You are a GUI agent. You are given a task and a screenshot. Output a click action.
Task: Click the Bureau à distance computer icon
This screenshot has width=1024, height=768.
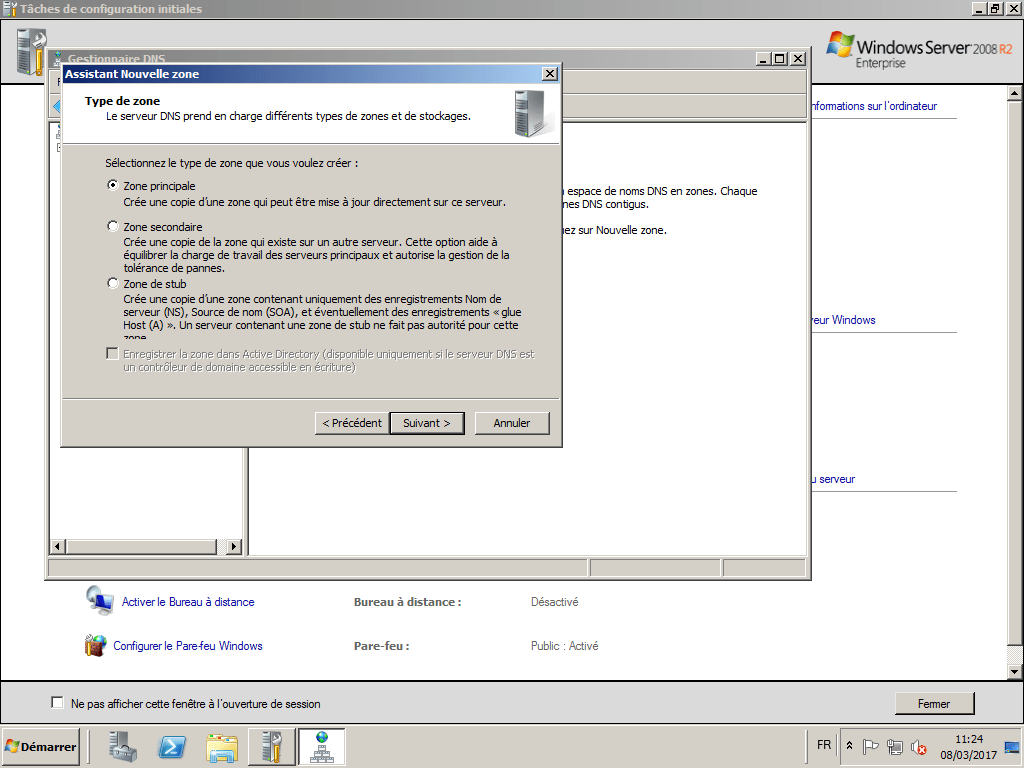[x=100, y=601]
